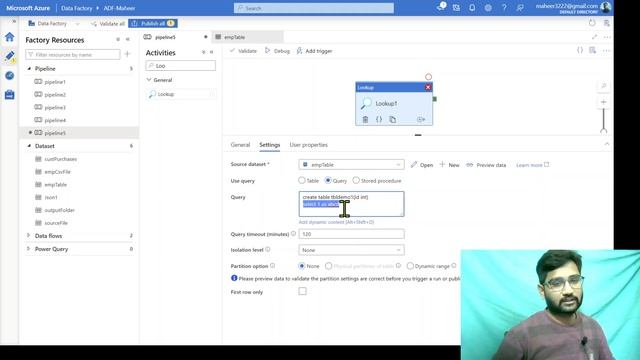Switch to the Settings tab
This screenshot has width=640, height=360.
click(x=269, y=145)
